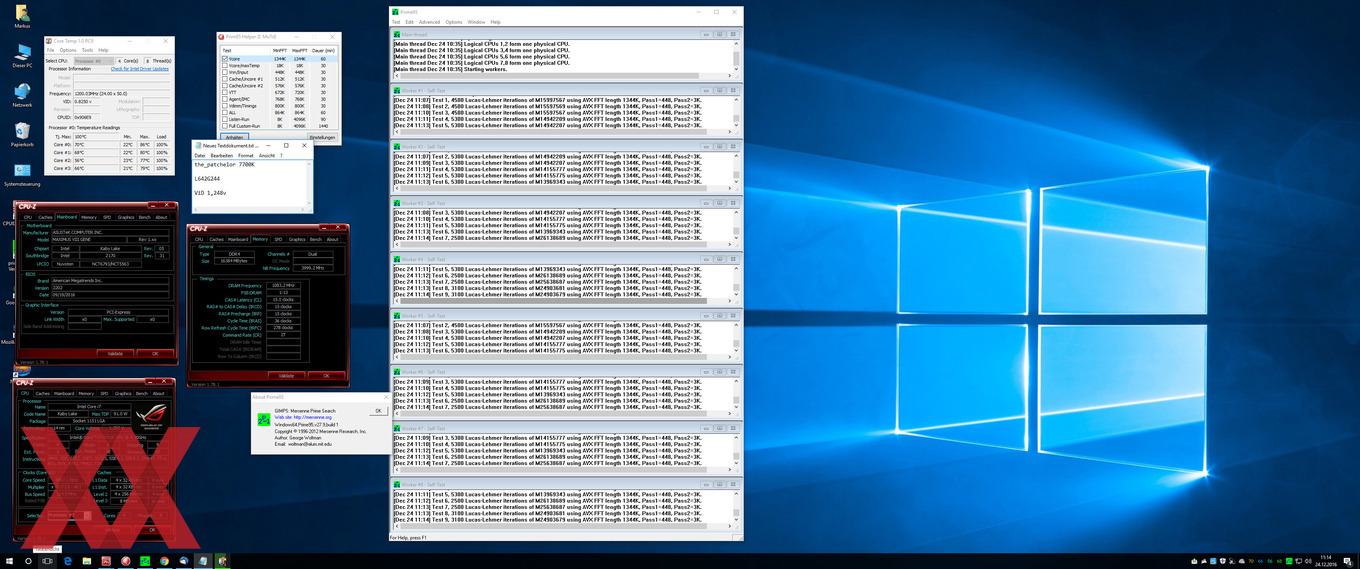Check the Vin/Input test checkbox
Image resolution: width=1360 pixels, height=569 pixels.
tap(224, 72)
